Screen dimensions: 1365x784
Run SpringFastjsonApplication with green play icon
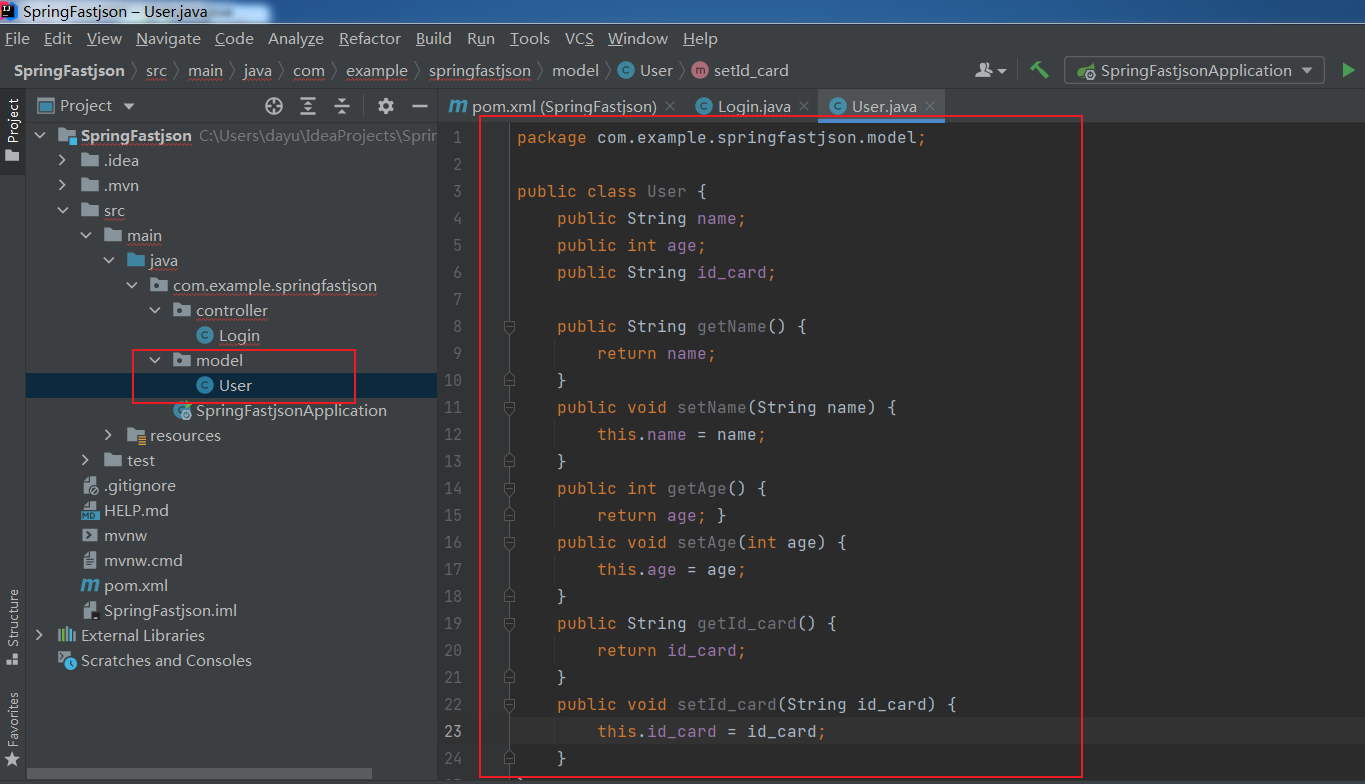pyautogui.click(x=1348, y=71)
